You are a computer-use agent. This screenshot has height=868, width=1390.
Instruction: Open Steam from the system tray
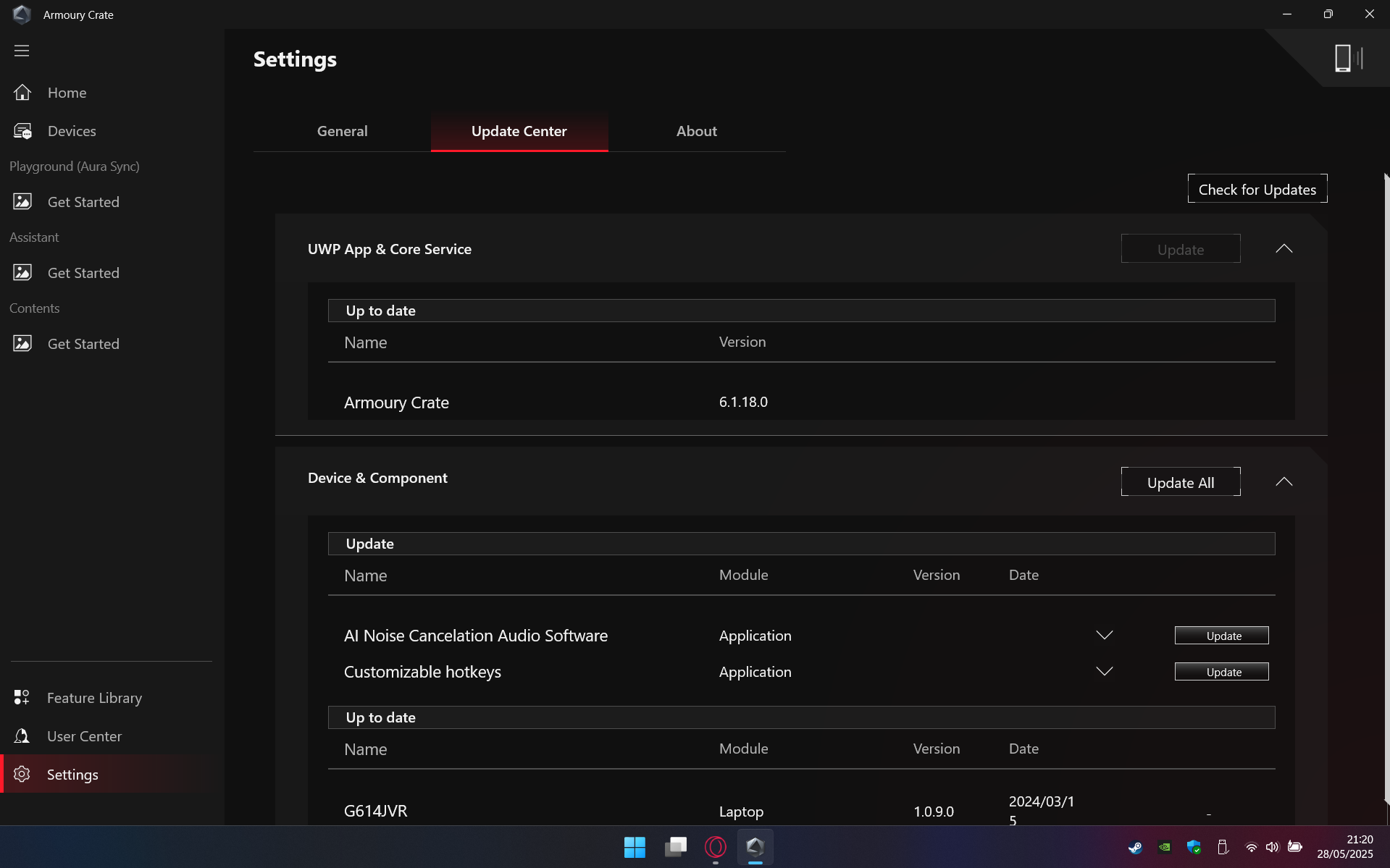(1135, 847)
